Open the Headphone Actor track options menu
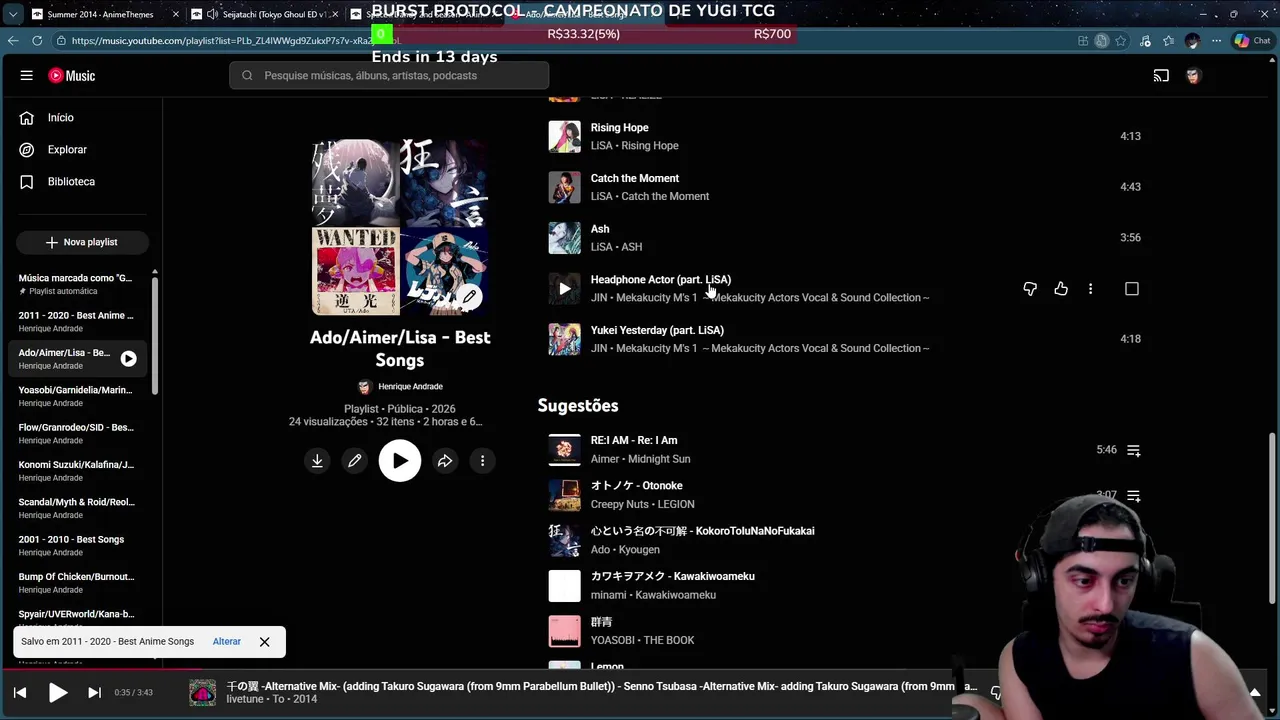This screenshot has width=1280, height=720. (1090, 289)
